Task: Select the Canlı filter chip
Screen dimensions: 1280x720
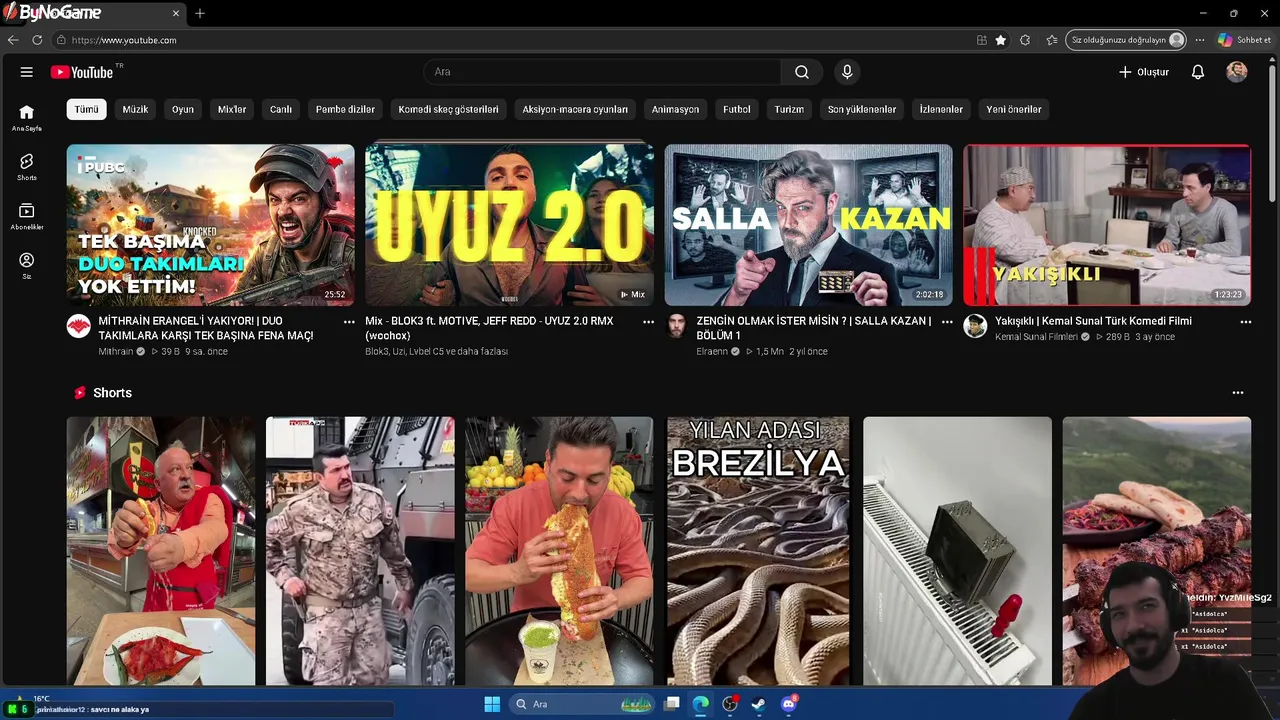Action: coord(281,109)
